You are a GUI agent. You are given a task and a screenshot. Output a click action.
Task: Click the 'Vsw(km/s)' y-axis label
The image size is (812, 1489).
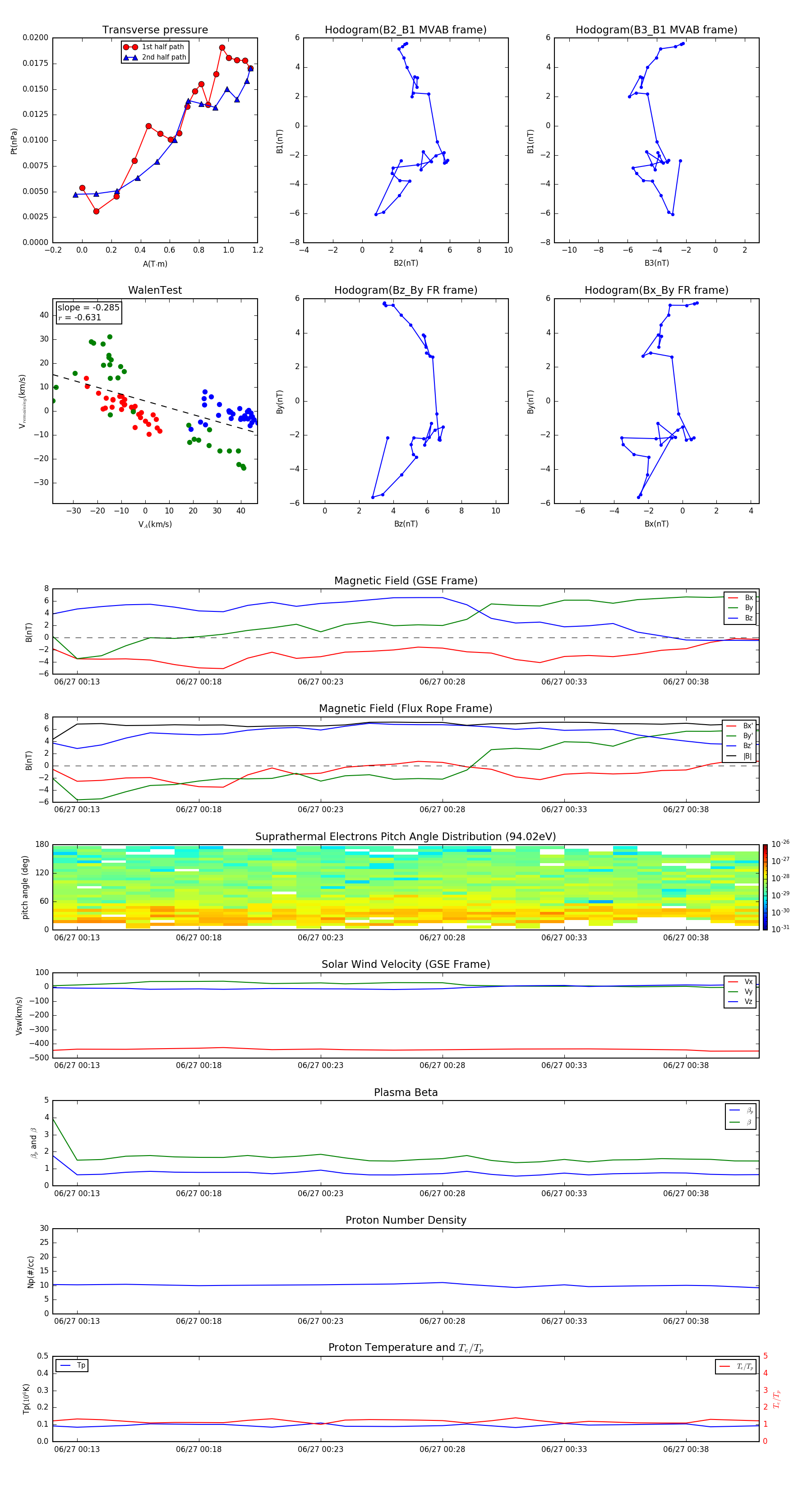tap(19, 1016)
